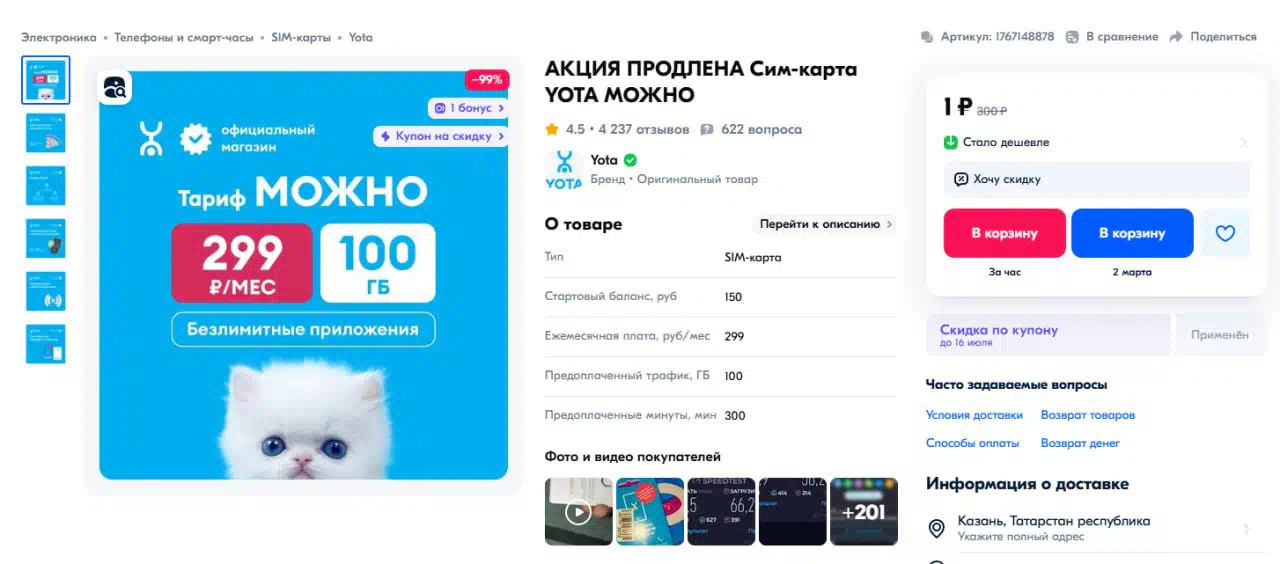Play the first customer video thumbnail
This screenshot has width=1280, height=564.
(x=578, y=512)
